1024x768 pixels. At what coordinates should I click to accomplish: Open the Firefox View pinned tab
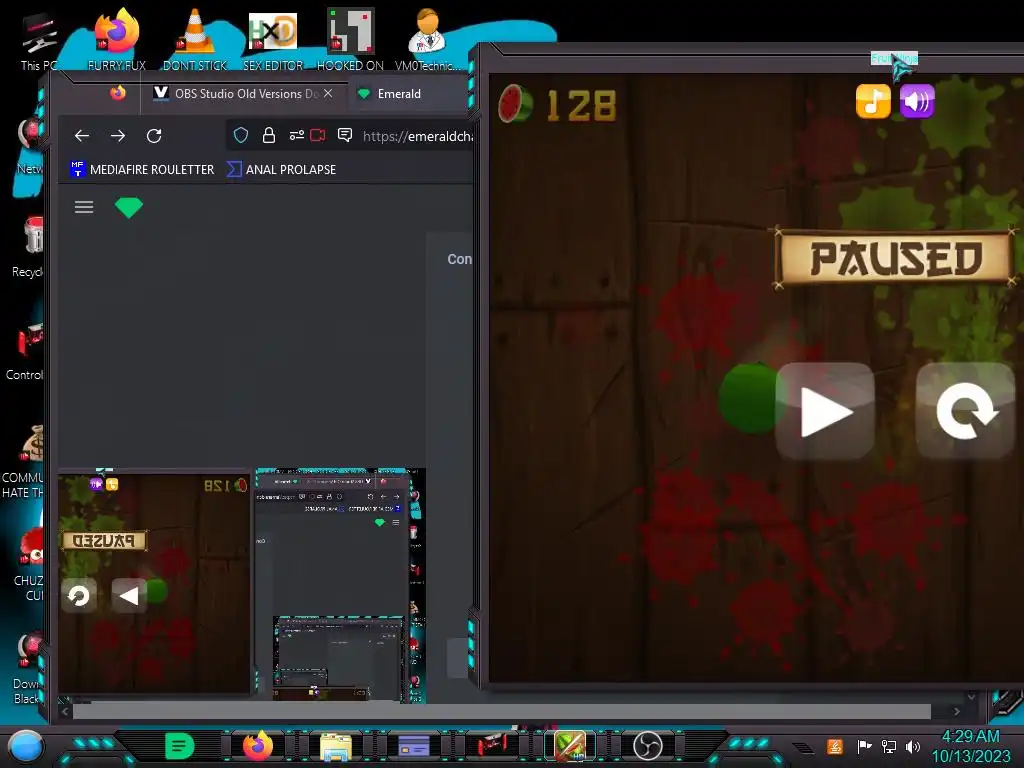[x=118, y=93]
